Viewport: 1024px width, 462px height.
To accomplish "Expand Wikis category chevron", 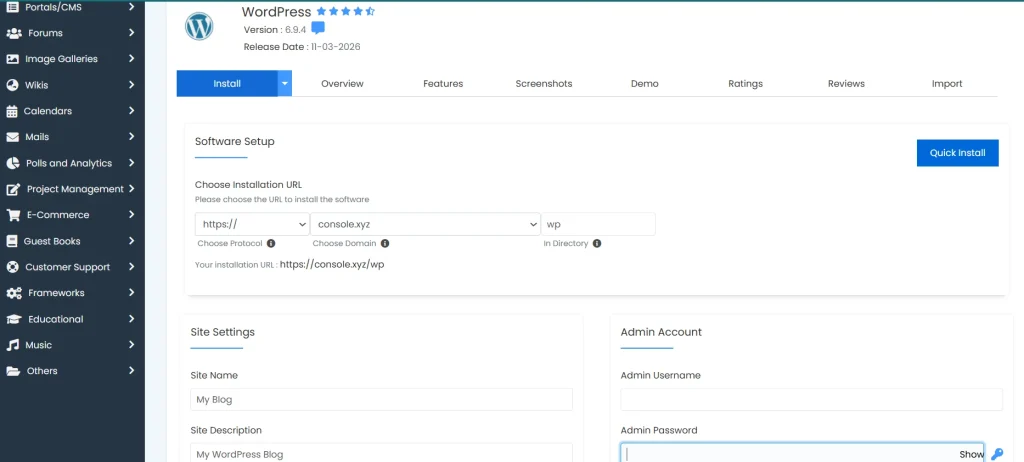I will click(x=132, y=85).
